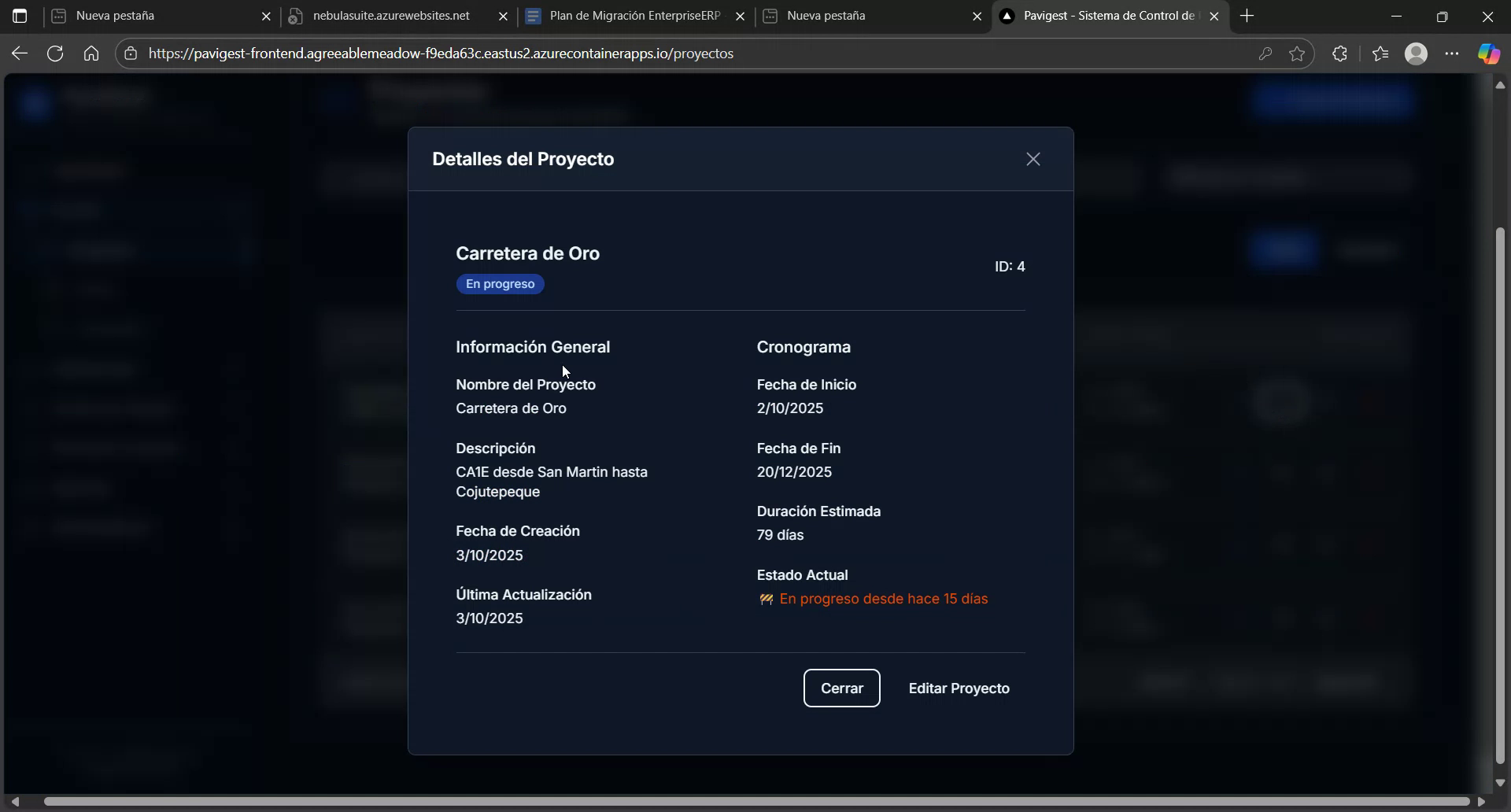
Task: Click the browser profile avatar
Action: point(1417,53)
